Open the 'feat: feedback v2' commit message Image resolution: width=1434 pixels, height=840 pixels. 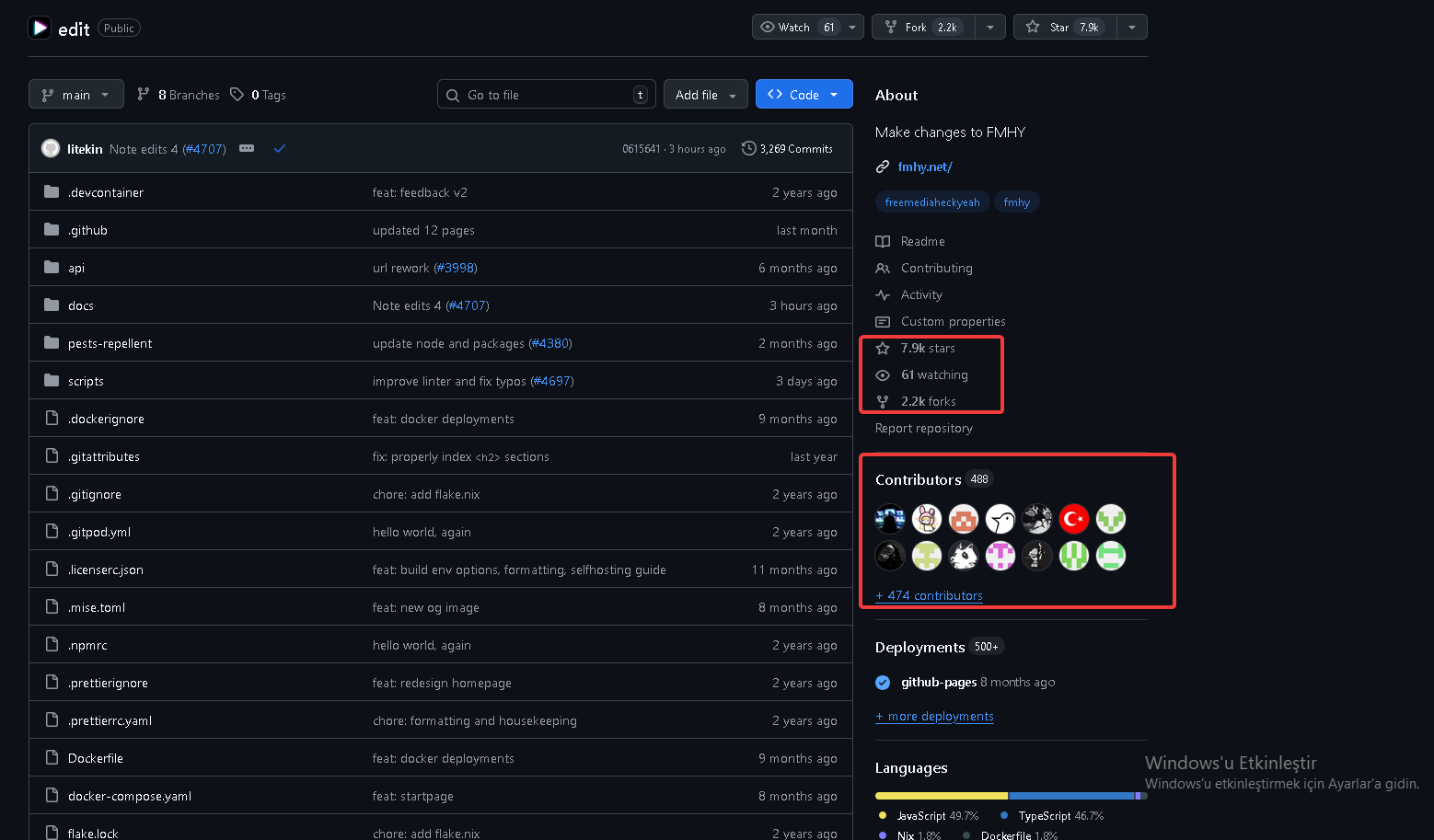tap(420, 192)
